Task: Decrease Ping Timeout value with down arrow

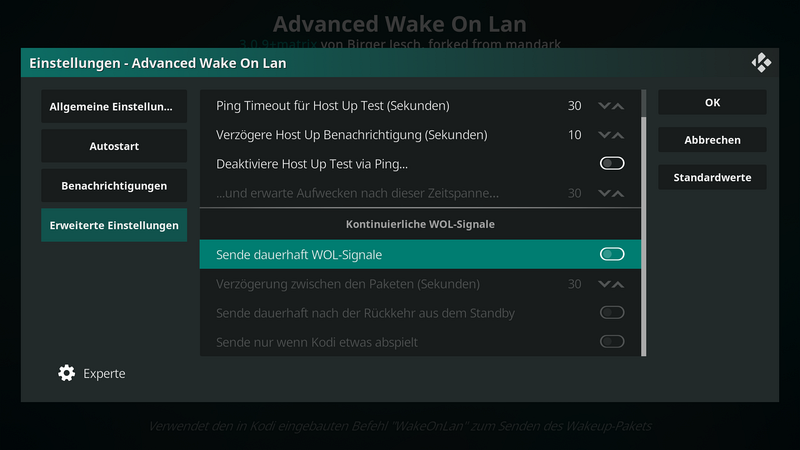Action: [604, 106]
